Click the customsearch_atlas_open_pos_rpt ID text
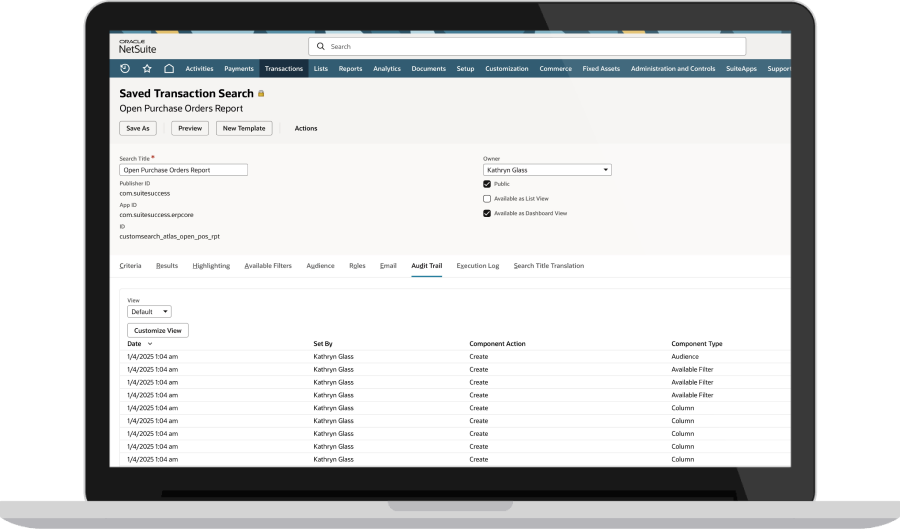The image size is (900, 529). click(x=169, y=236)
